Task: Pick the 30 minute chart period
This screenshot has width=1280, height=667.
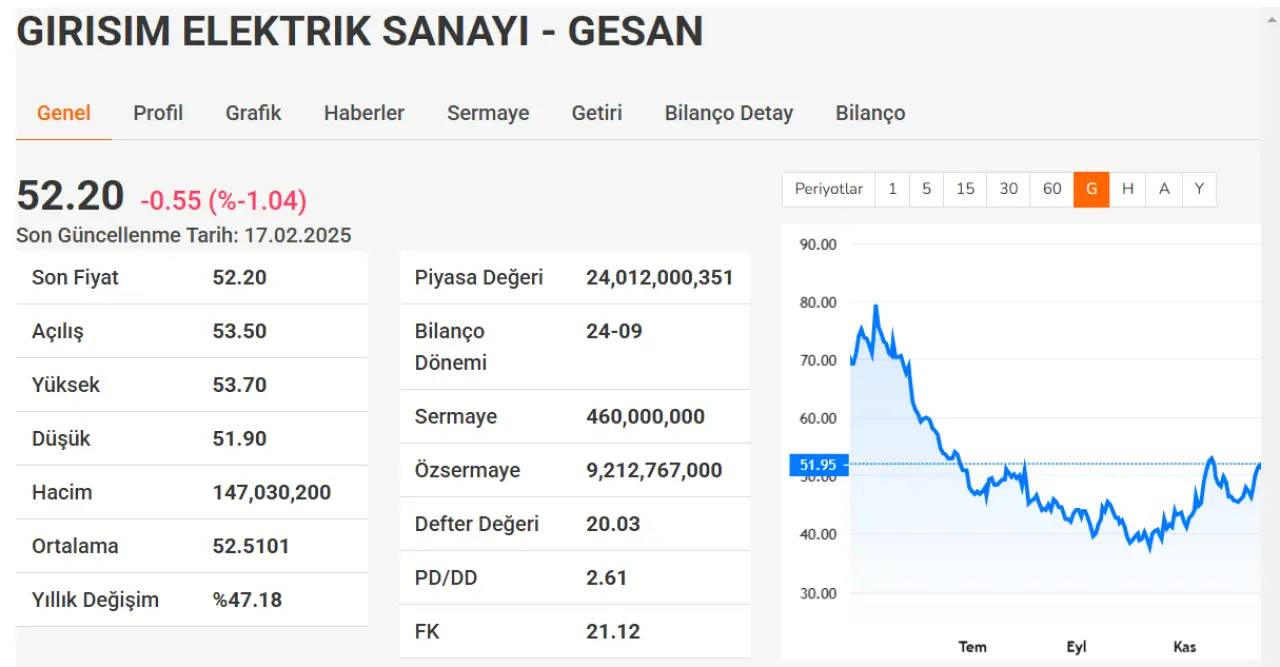Action: 1008,189
